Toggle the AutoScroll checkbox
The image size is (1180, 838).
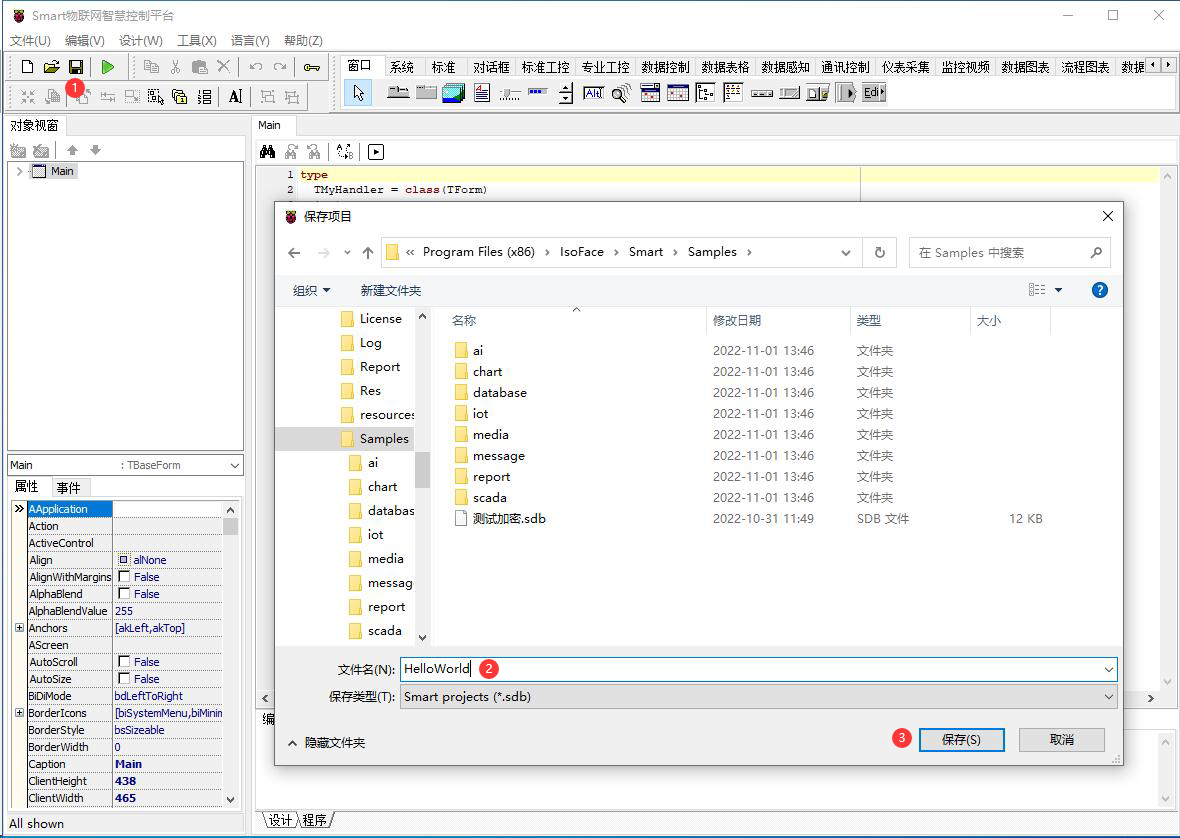tap(124, 662)
